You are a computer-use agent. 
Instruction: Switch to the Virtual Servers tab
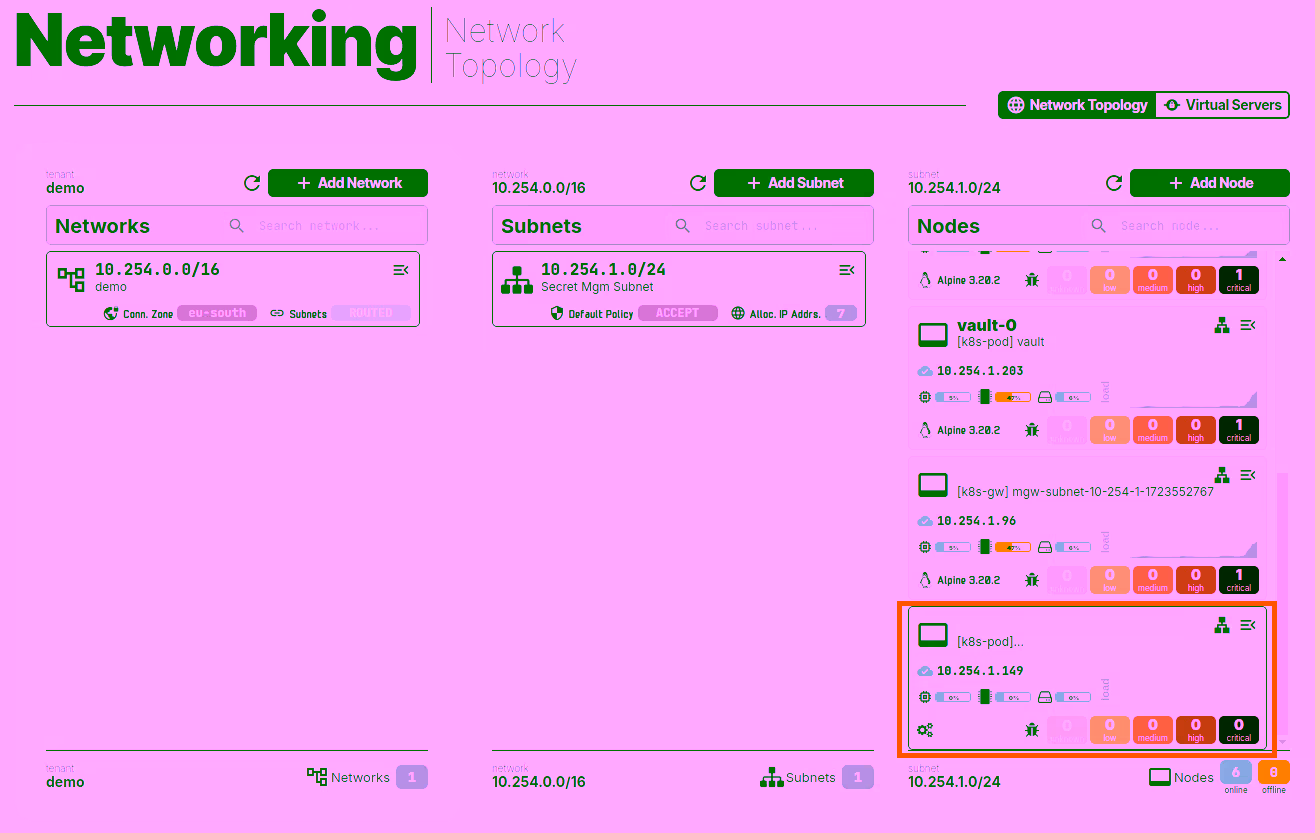click(x=1222, y=104)
